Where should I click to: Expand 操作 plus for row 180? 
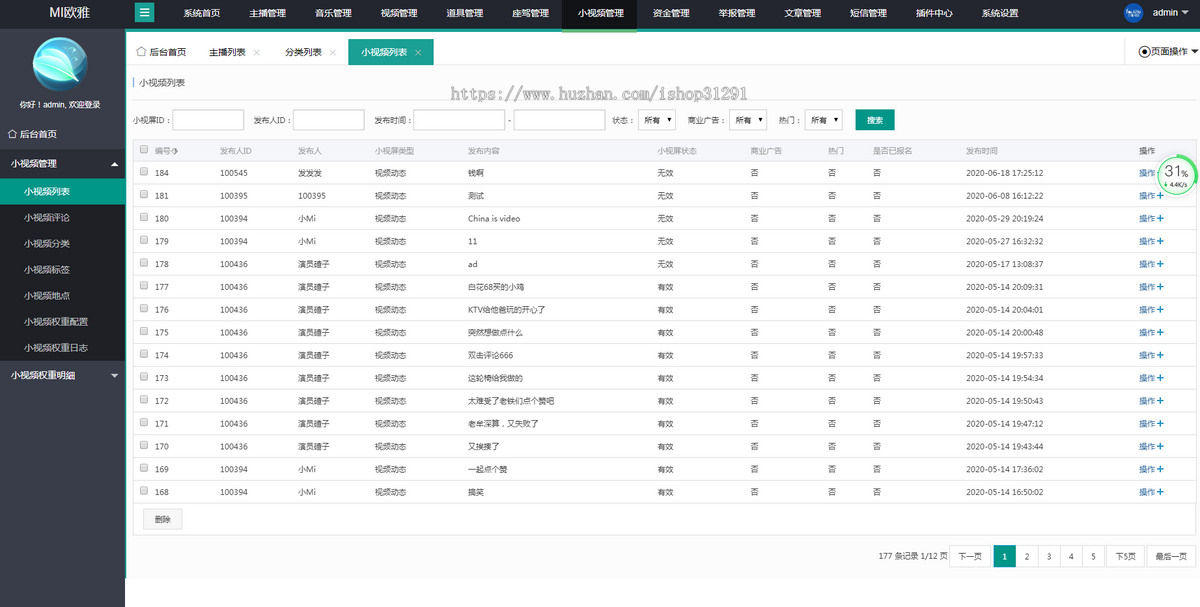1160,219
